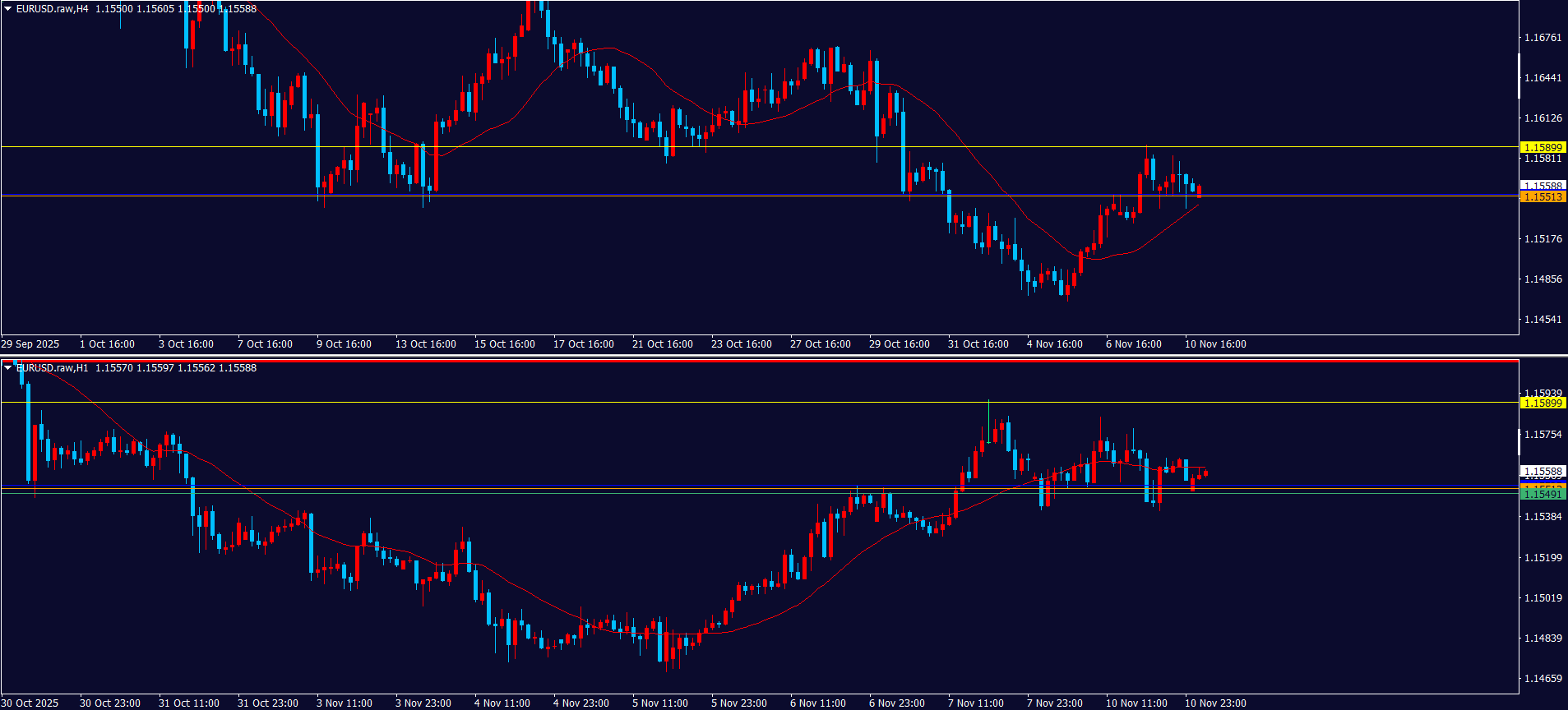
Task: Select green 1.15491 price tag on H1 chart
Action: coord(1543,495)
